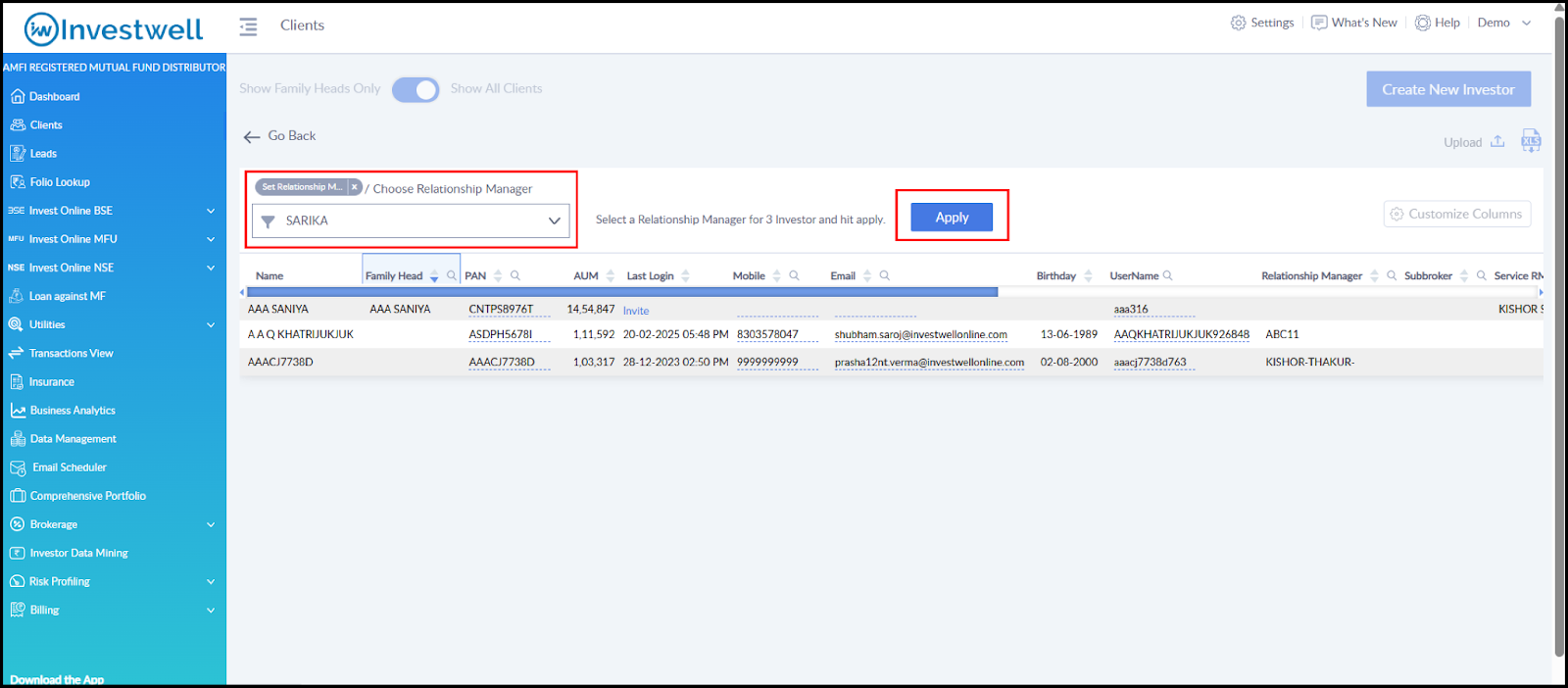Open the Help support icon
This screenshot has width=1568, height=688.
pos(1423,23)
